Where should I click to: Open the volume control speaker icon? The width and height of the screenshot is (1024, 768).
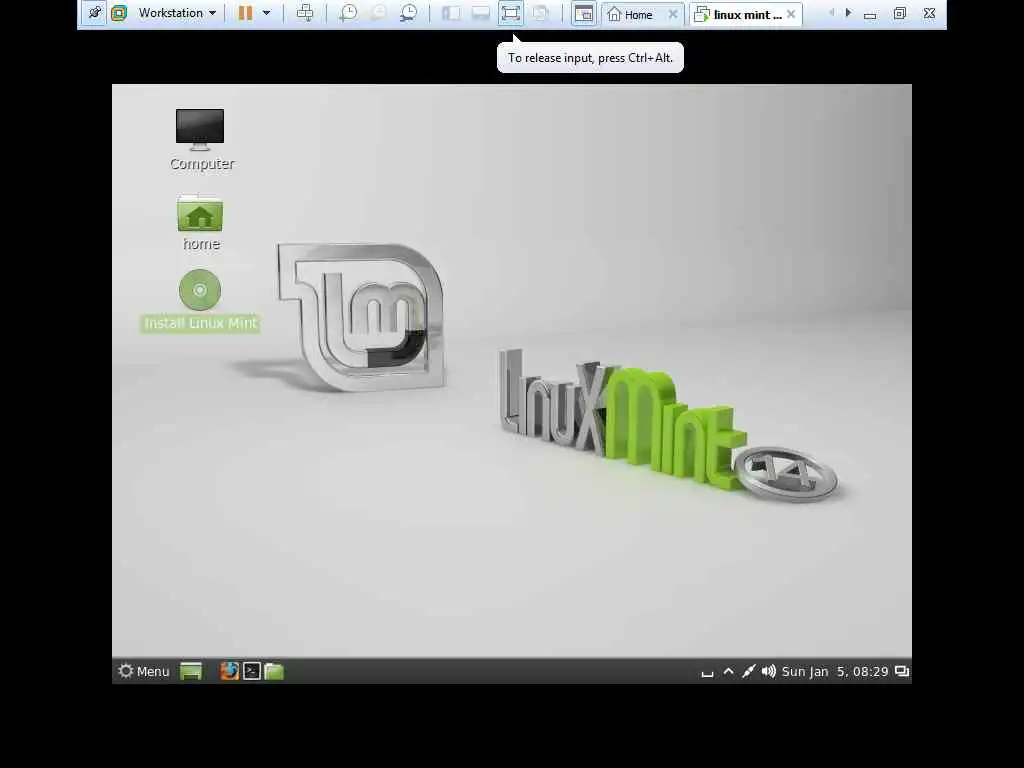(769, 671)
